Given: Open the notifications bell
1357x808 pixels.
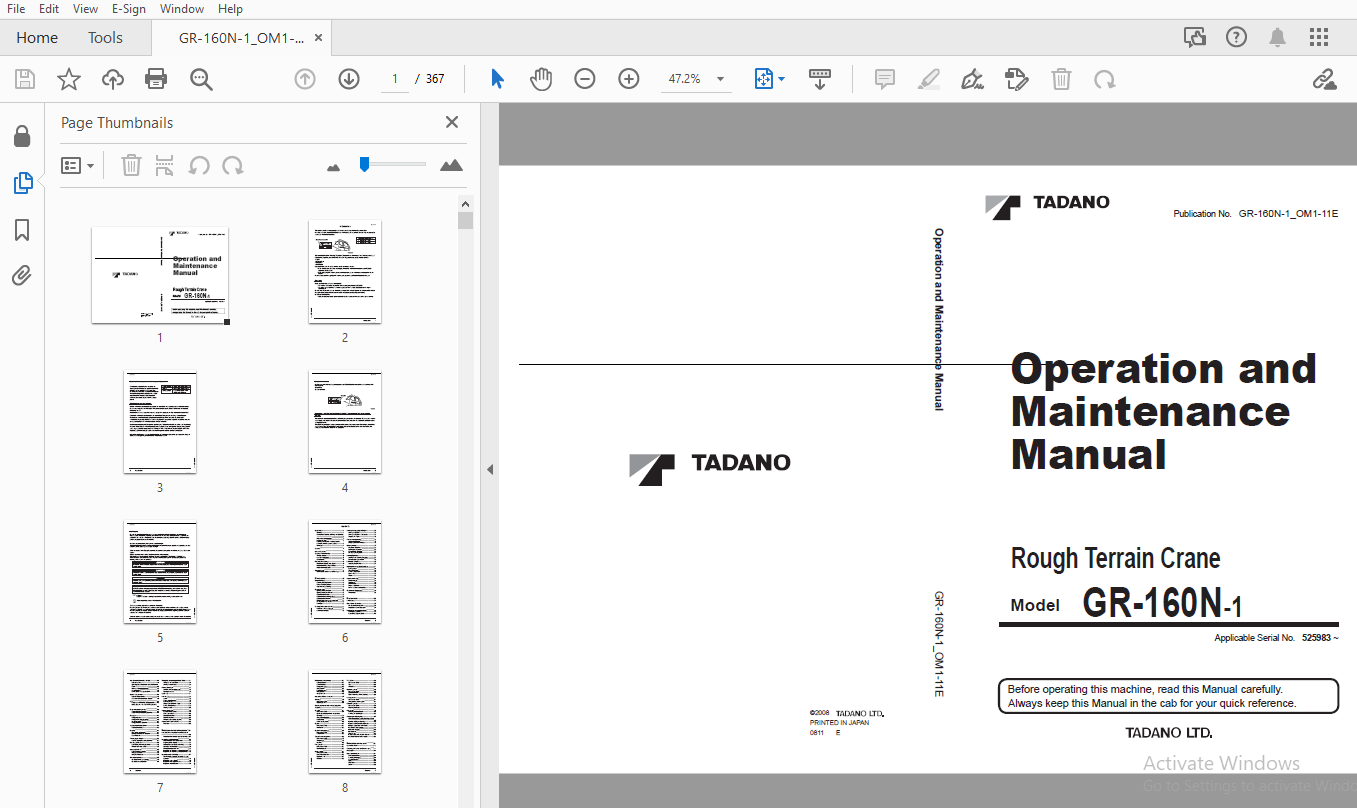Looking at the screenshot, I should (1278, 38).
